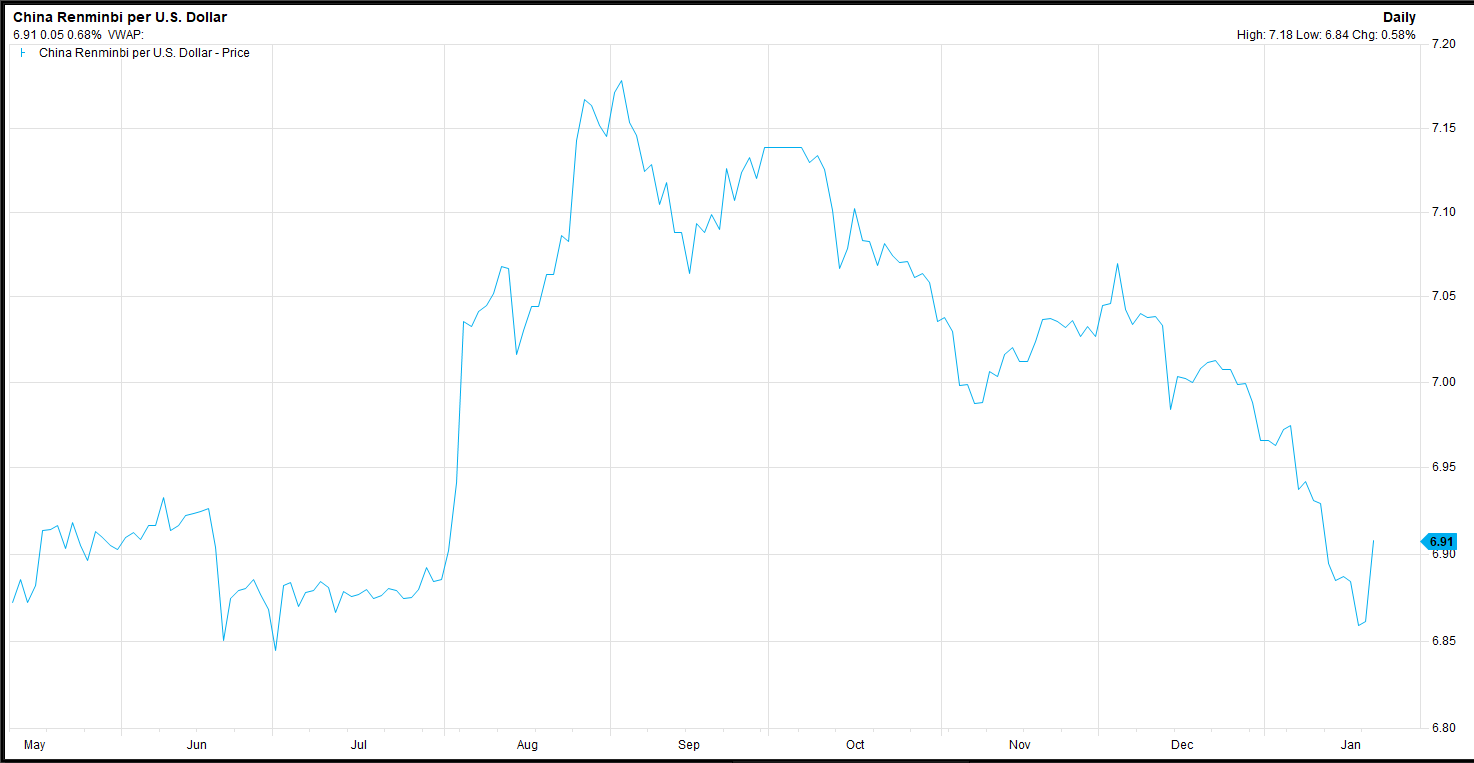Open the Daily timeframe selector
Viewport: 1474px width, 763px height.
click(x=1400, y=17)
